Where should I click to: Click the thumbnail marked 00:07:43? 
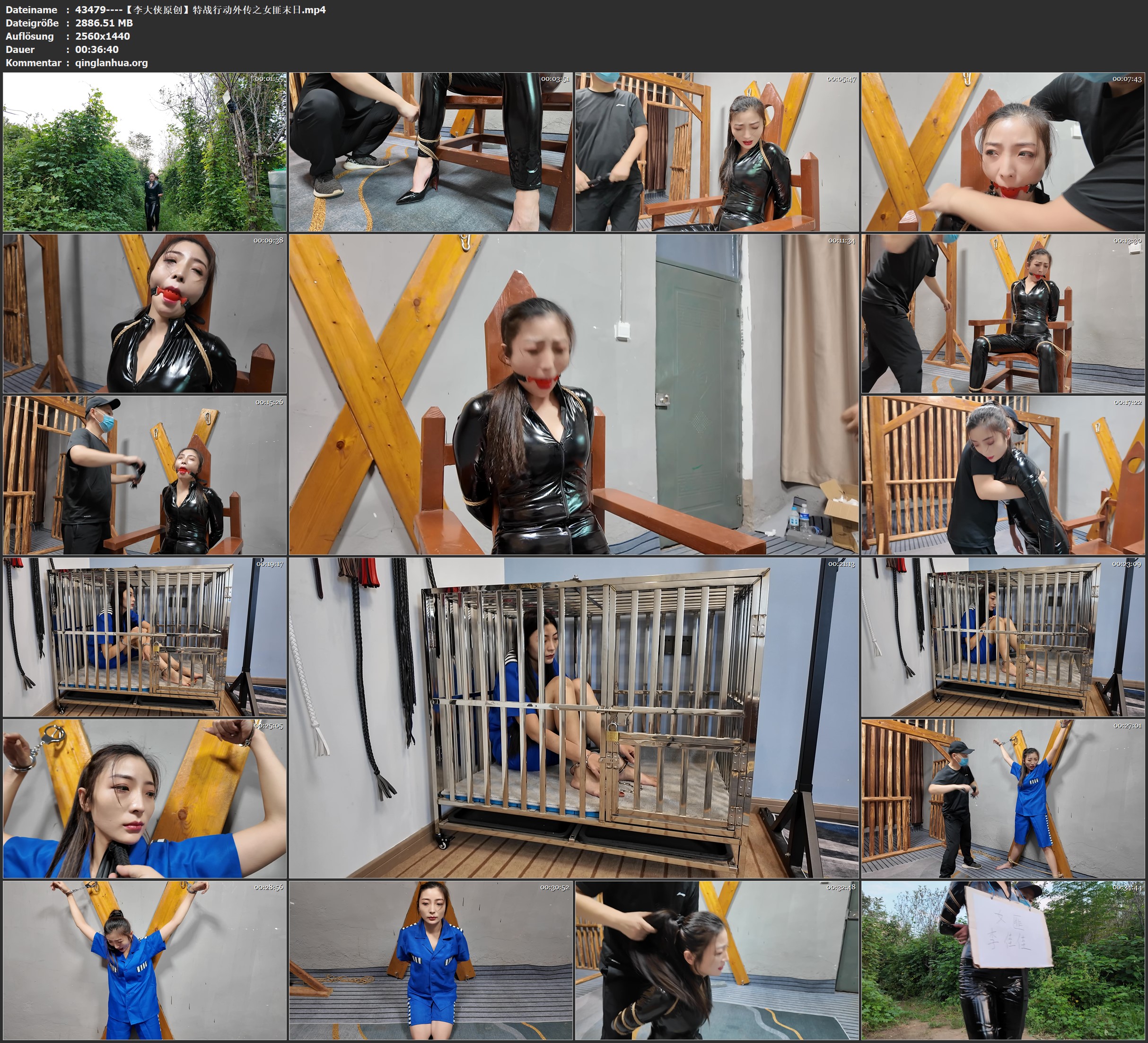tap(1002, 151)
